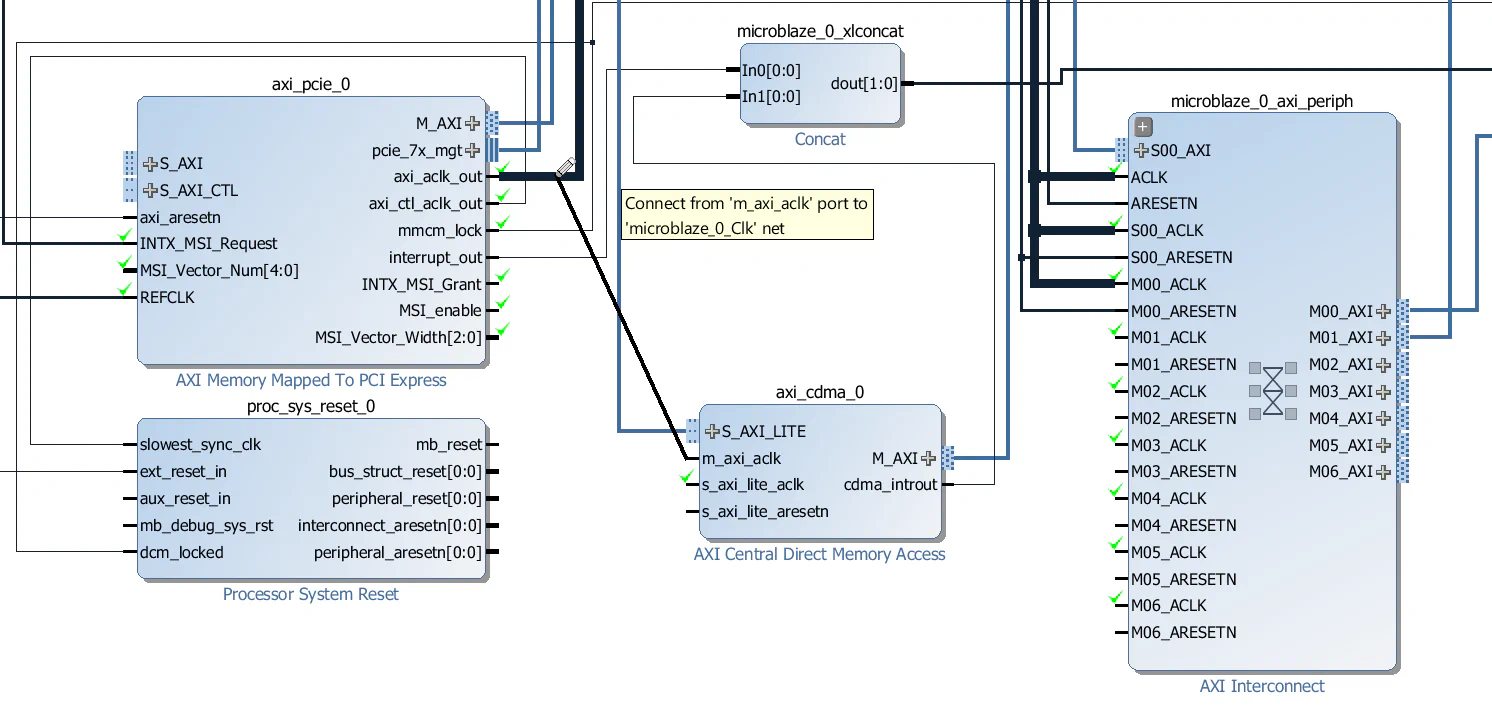Viewport: 1492px width, 714px height.
Task: Expand the M_AXI output pin of axi_cdma_0
Action: click(929, 458)
